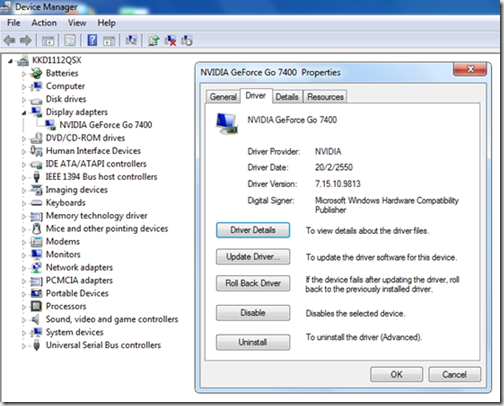The width and height of the screenshot is (504, 406).
Task: Click the Update Driver Software toolbar icon
Action: click(154, 40)
